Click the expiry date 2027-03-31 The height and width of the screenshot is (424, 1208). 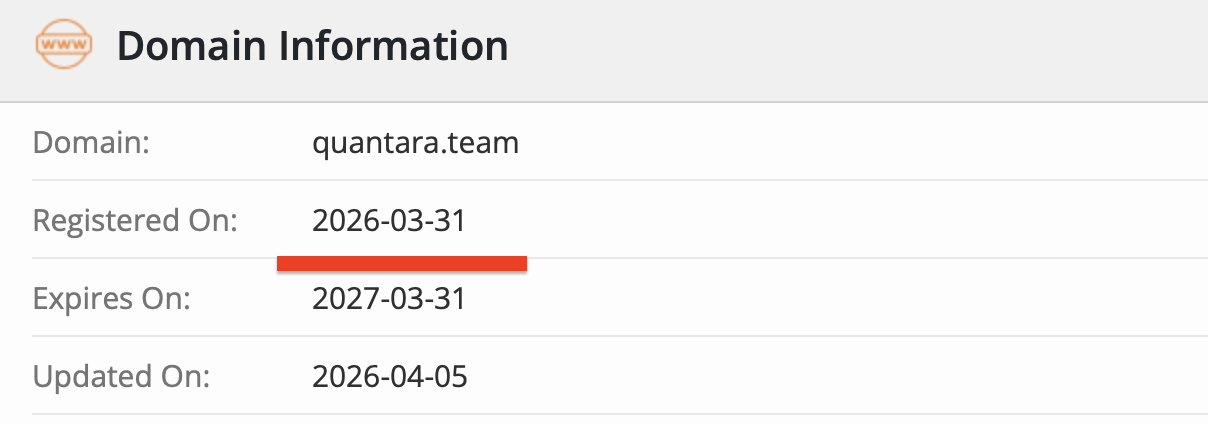[x=389, y=299]
